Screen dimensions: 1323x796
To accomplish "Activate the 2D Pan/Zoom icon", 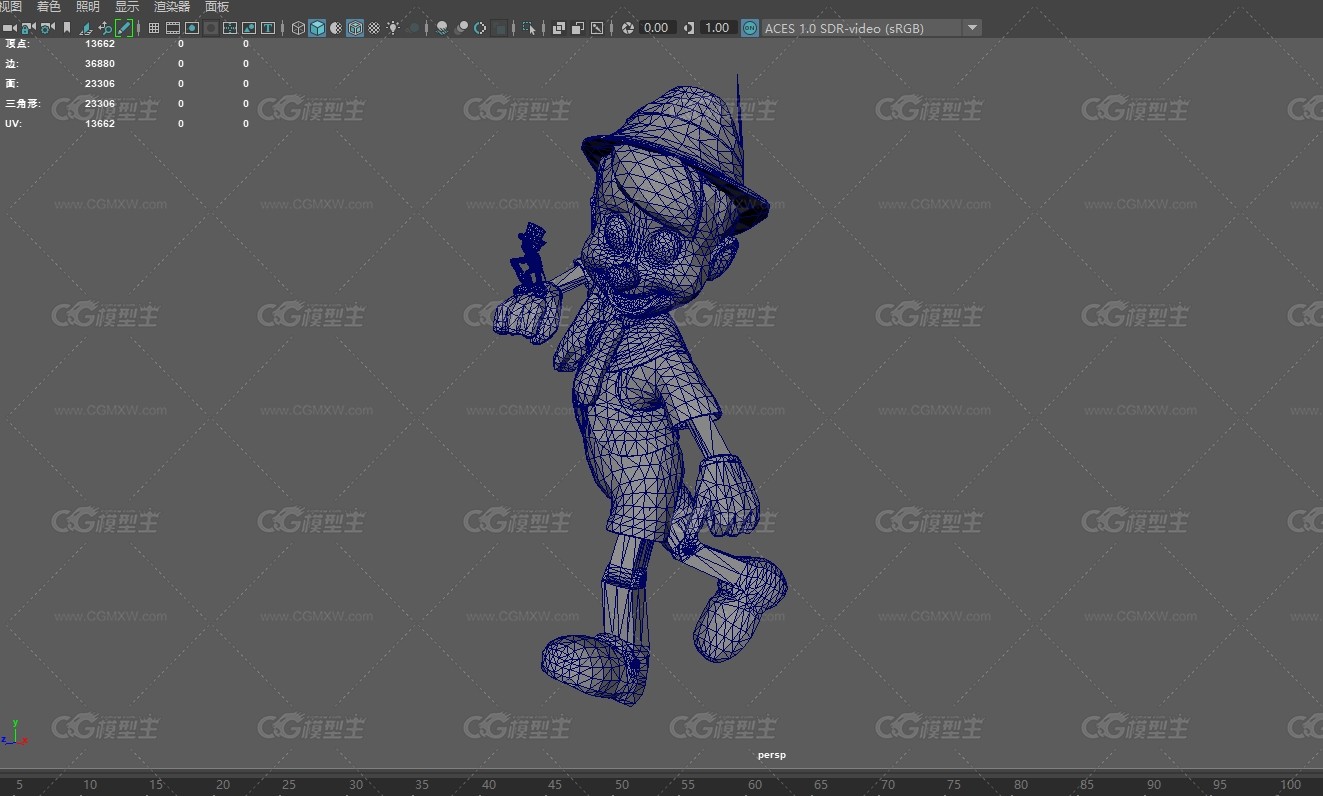I will [x=105, y=28].
